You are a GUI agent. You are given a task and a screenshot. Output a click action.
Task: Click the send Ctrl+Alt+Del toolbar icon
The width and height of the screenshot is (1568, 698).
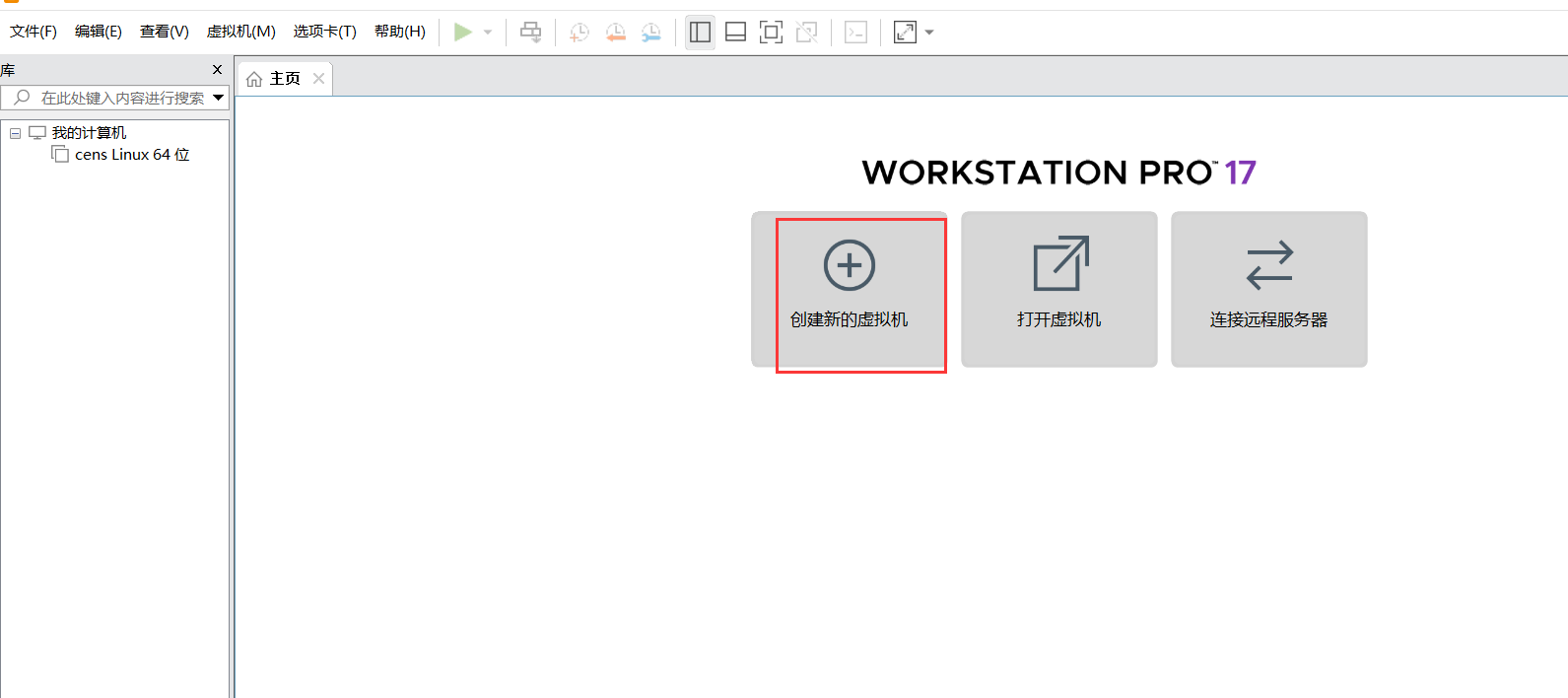tap(531, 32)
